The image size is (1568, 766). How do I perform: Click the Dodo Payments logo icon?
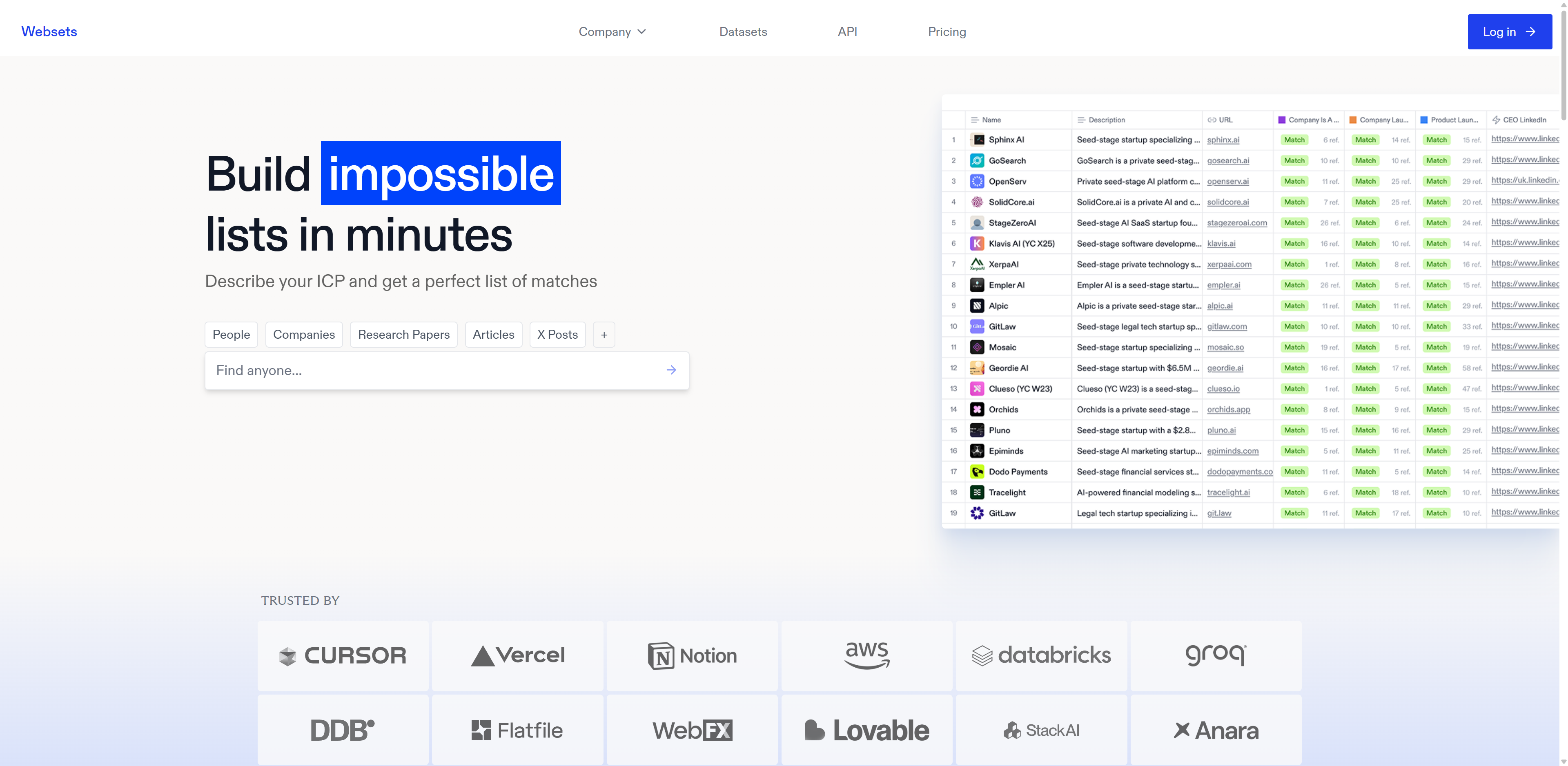coord(977,471)
